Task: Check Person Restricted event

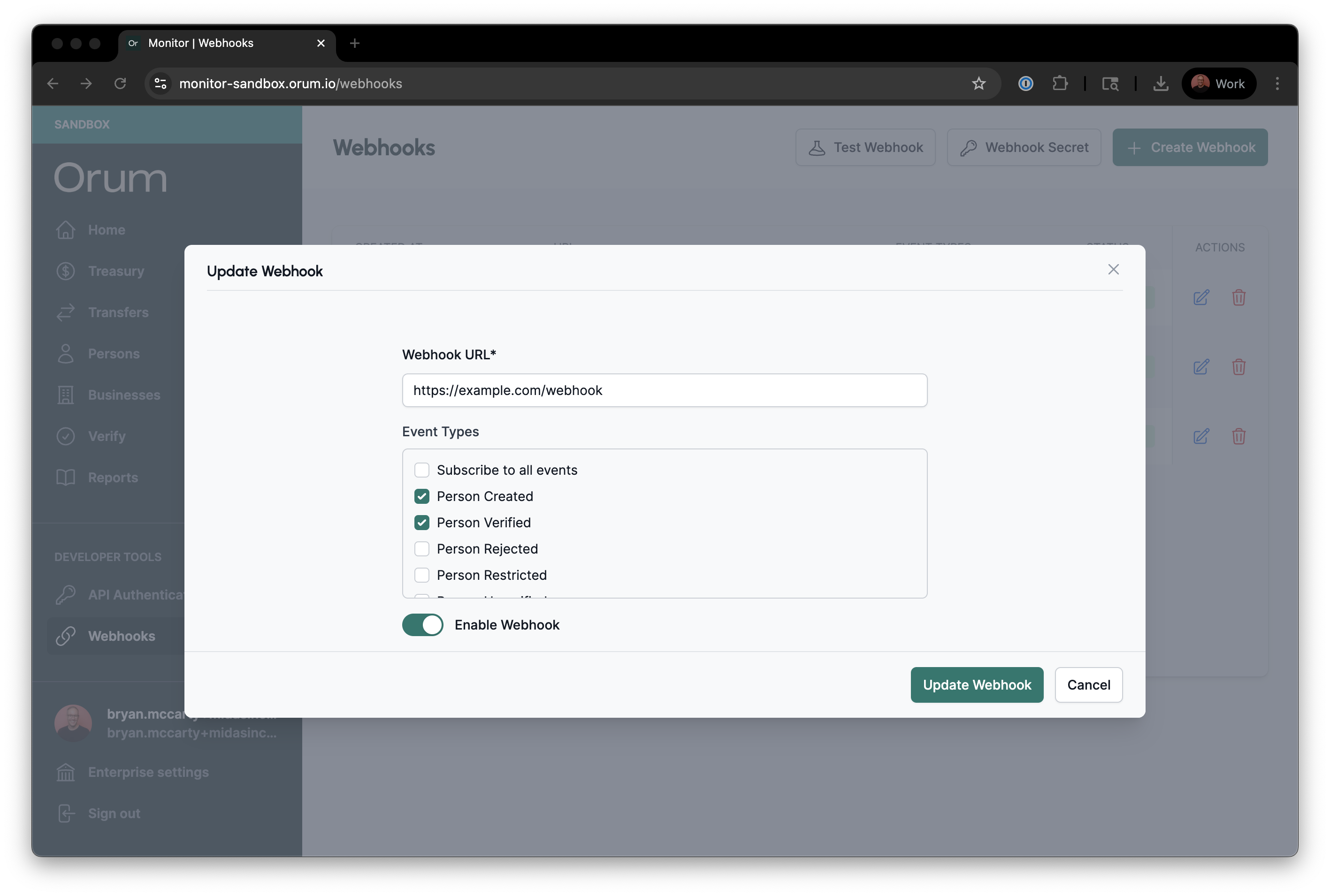Action: coord(422,575)
